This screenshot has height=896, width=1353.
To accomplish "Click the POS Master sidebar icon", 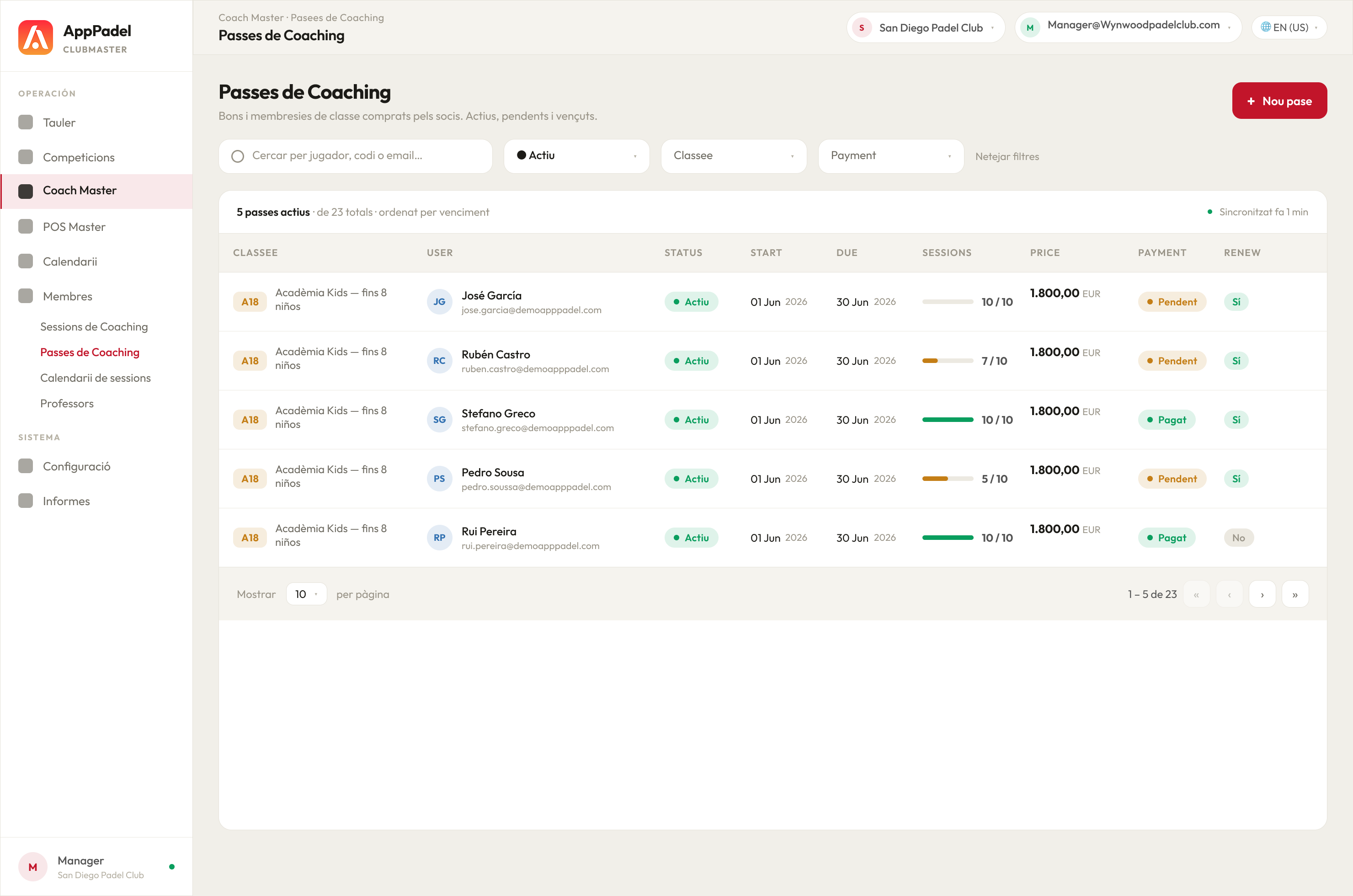I will click(25, 227).
